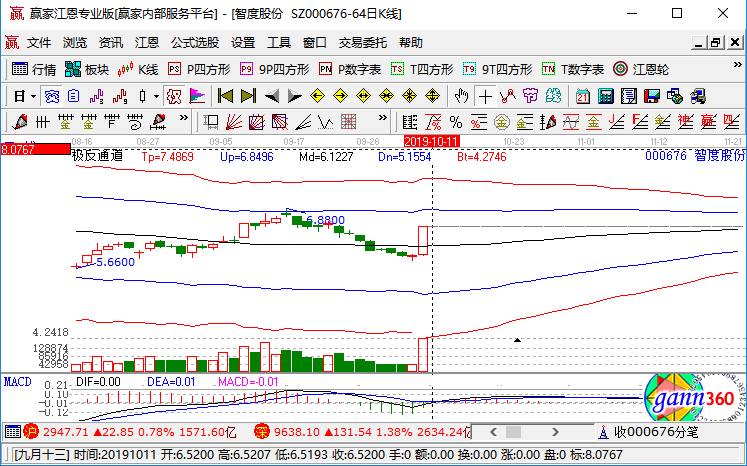This screenshot has width=747, height=466.
Task: Select the hand pan tool
Action: [x=461, y=96]
